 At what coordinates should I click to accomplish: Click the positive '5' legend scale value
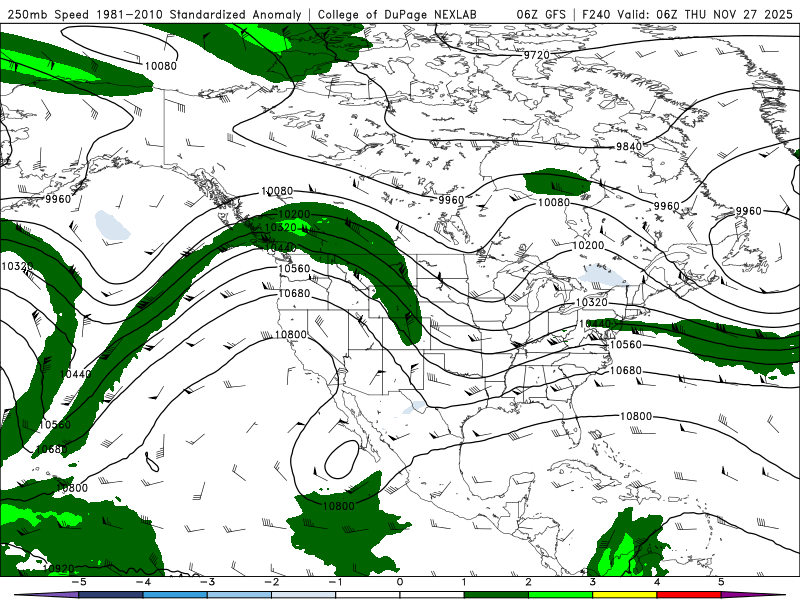pyautogui.click(x=721, y=582)
